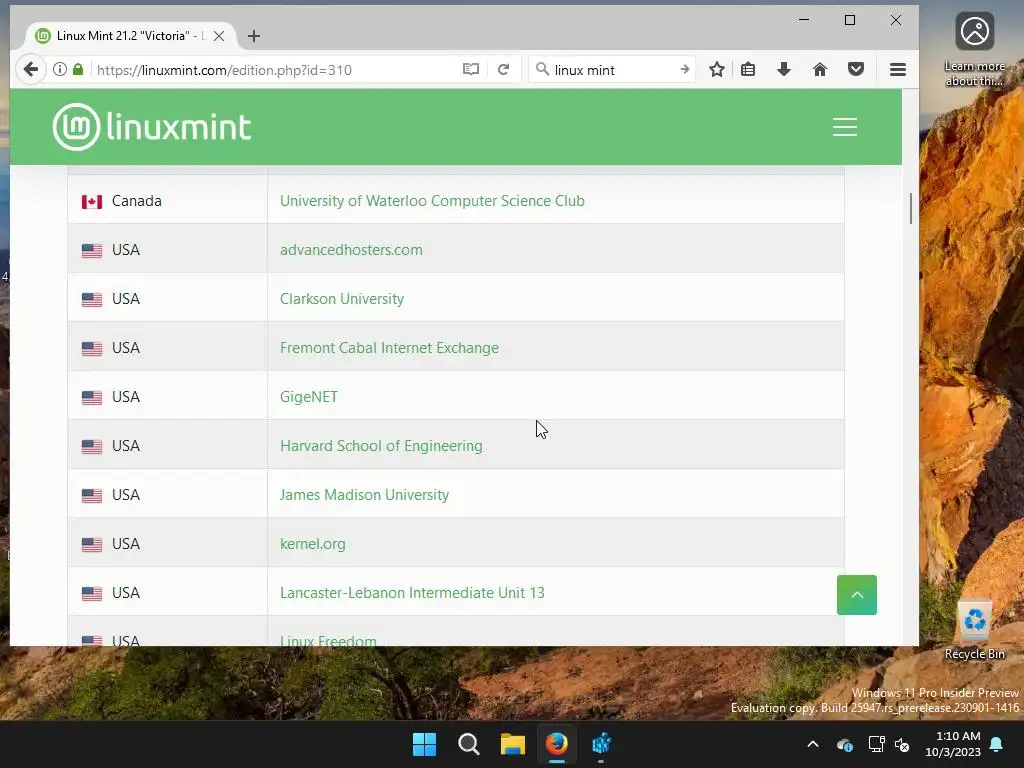Viewport: 1024px width, 768px height.
Task: Save page to Pocket icon
Action: 856,69
